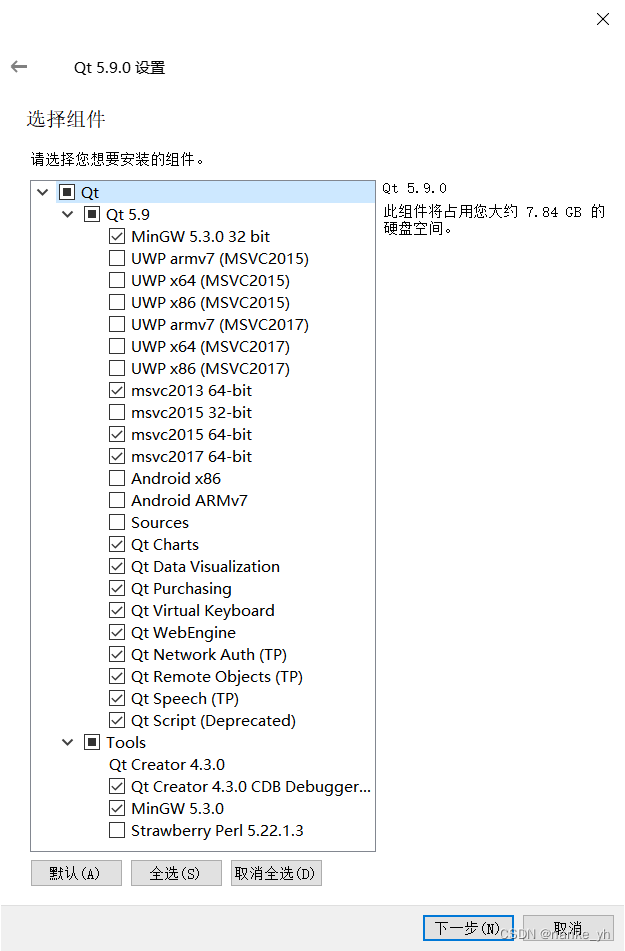625x951 pixels.
Task: Collapse the top-level Qt tree node
Action: coord(42,192)
